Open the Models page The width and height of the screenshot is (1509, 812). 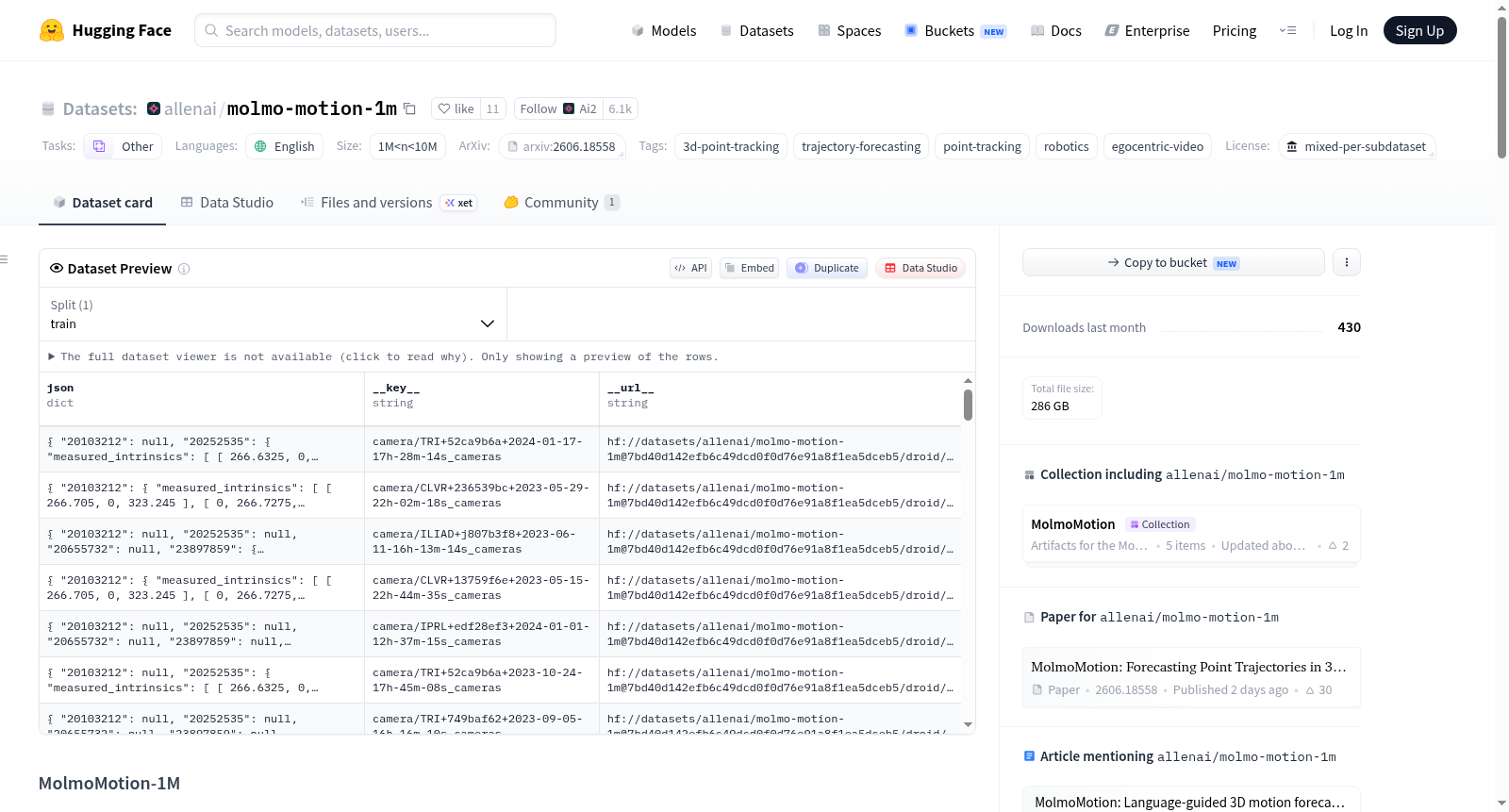(x=664, y=30)
